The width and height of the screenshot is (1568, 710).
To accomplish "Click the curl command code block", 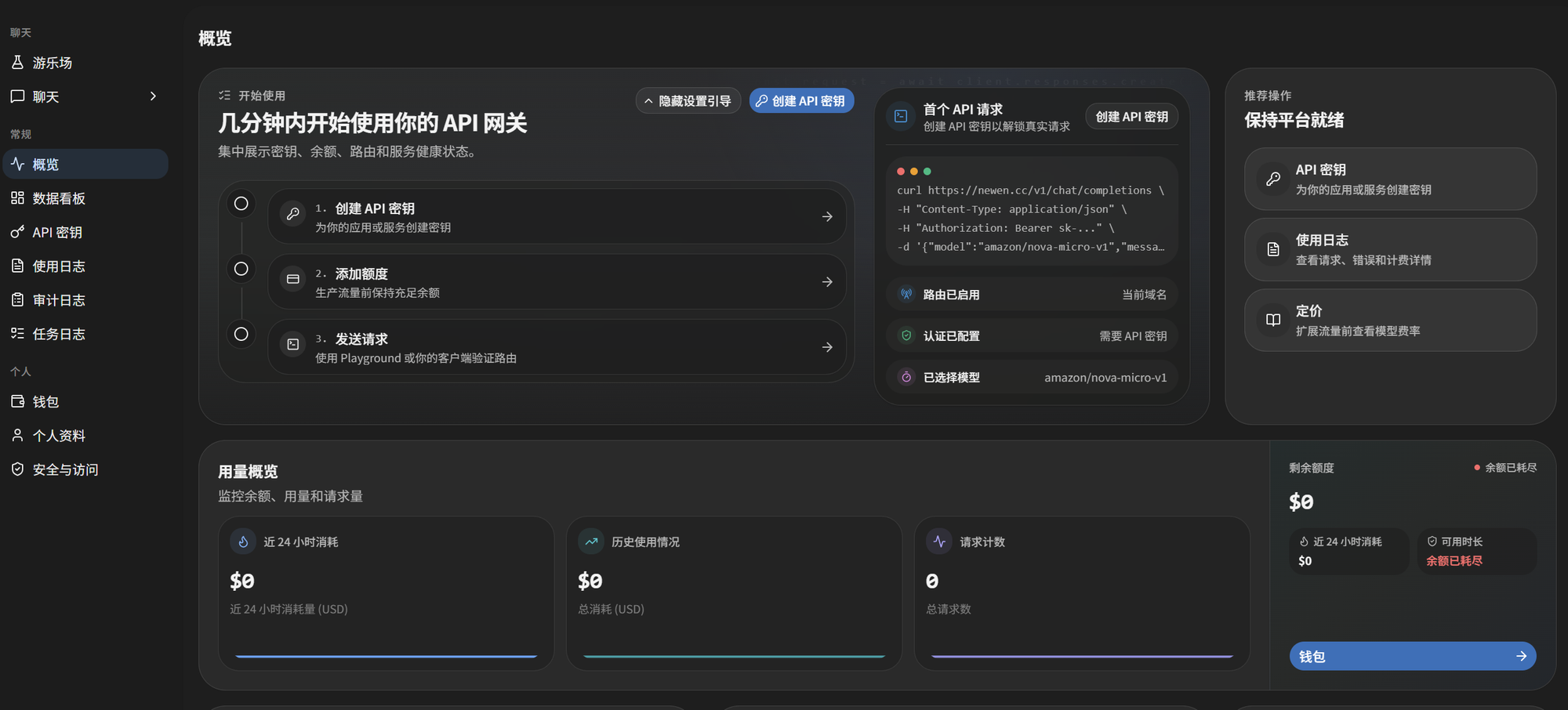I will [1032, 212].
